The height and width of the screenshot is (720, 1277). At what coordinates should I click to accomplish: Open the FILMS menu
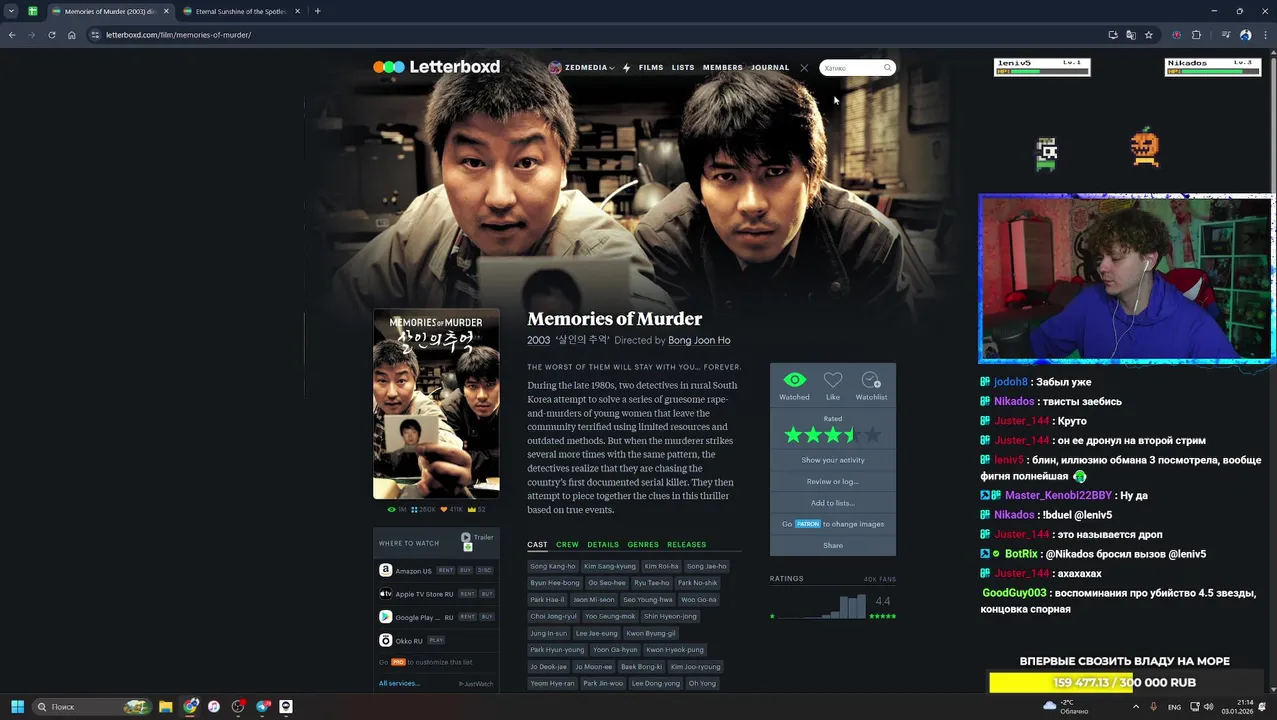[x=651, y=68]
